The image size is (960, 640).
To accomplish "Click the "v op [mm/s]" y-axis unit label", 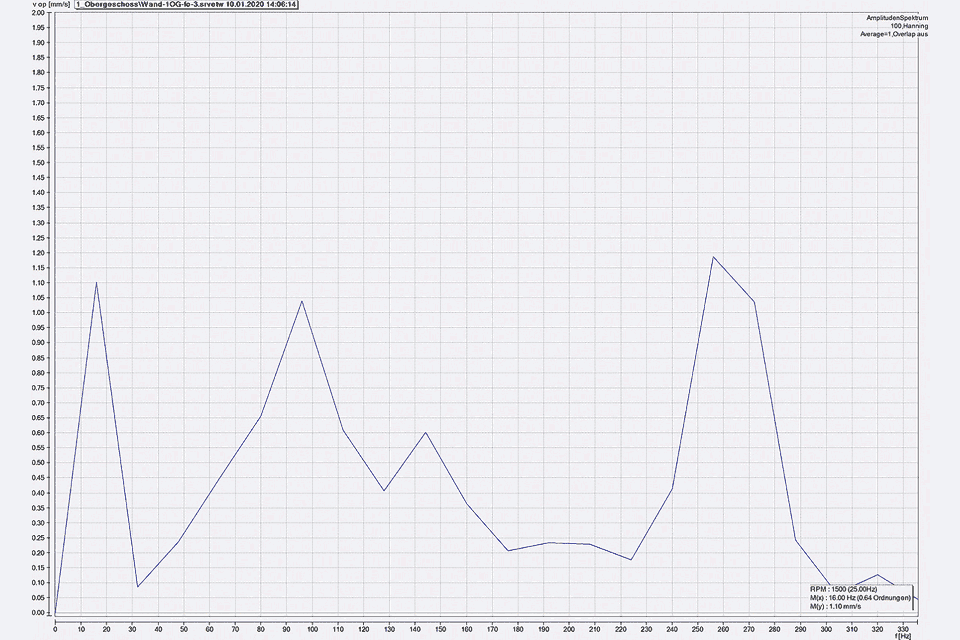I will [21, 5].
